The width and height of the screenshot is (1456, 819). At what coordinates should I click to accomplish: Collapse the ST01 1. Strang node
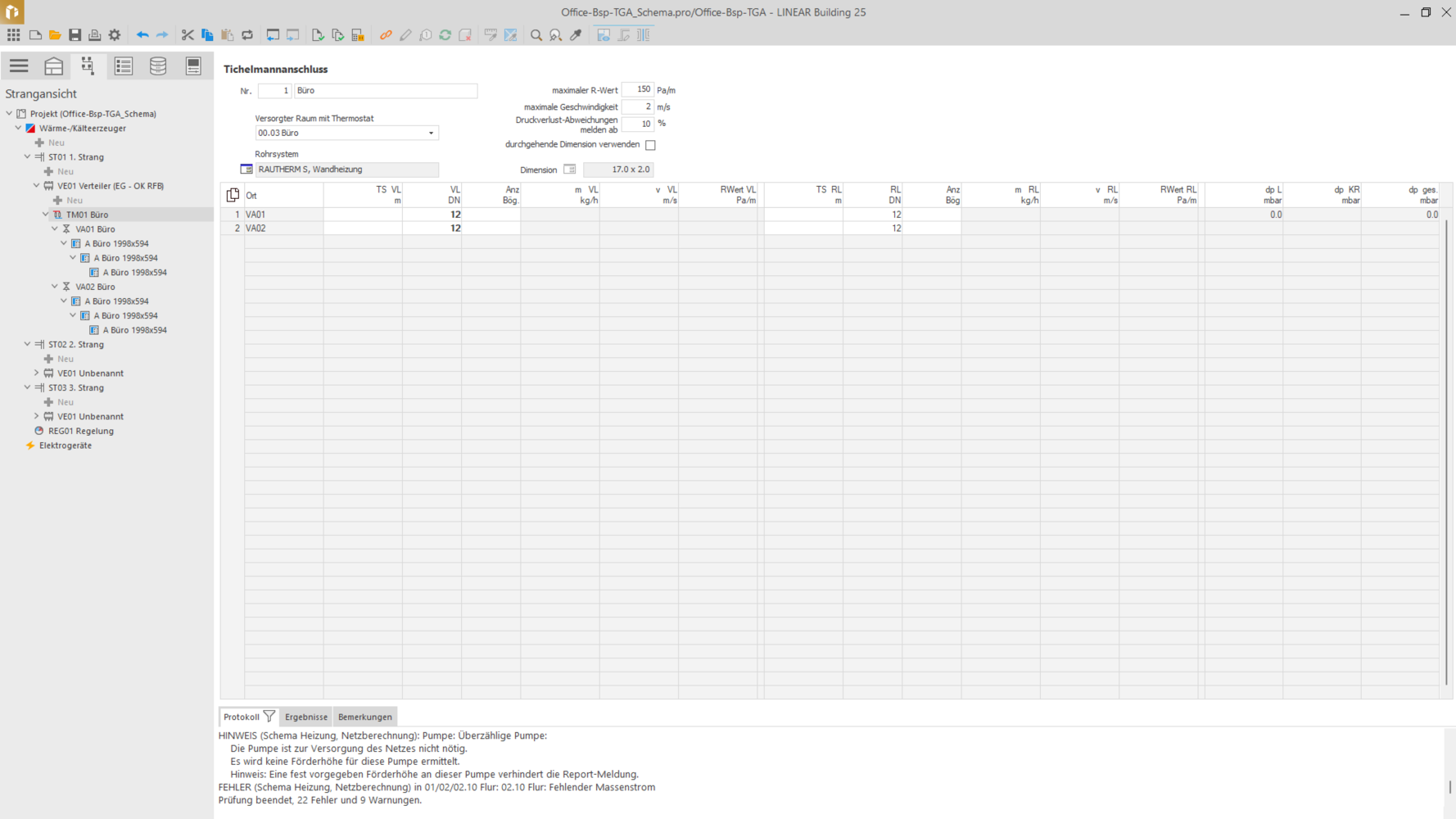[27, 157]
